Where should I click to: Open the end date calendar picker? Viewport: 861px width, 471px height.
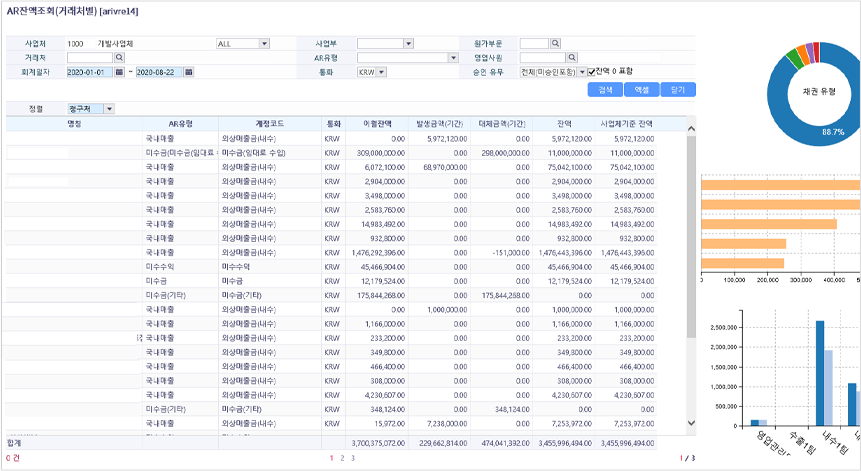[187, 73]
